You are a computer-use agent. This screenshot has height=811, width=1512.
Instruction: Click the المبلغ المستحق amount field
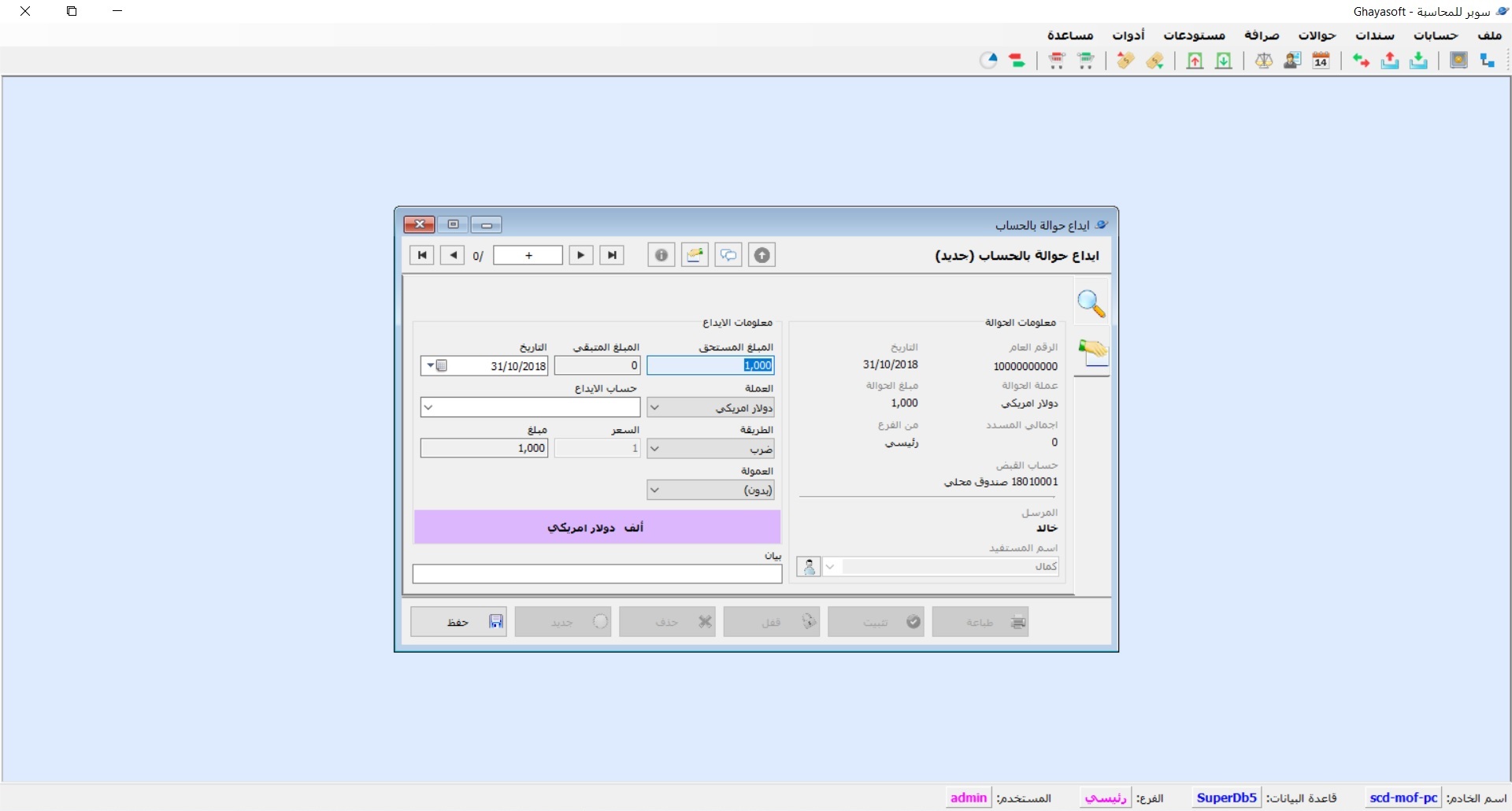[x=710, y=365]
